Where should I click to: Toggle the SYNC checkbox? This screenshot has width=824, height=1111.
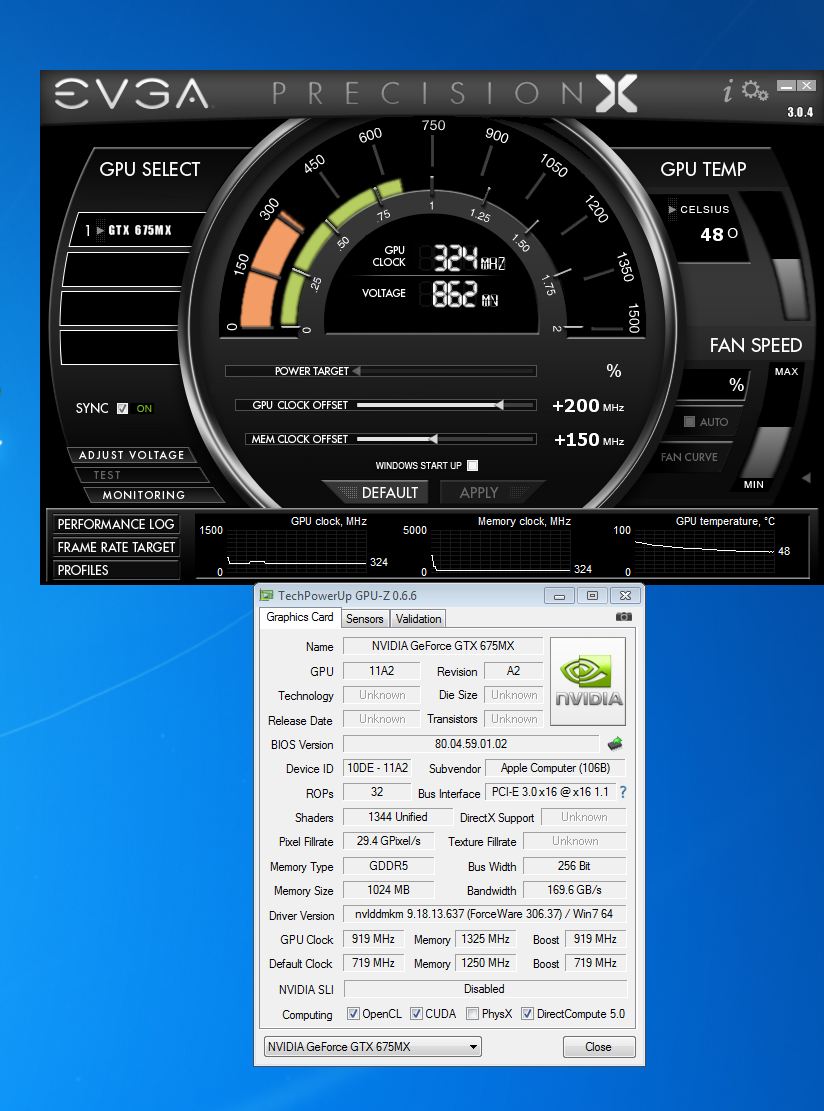(x=122, y=408)
